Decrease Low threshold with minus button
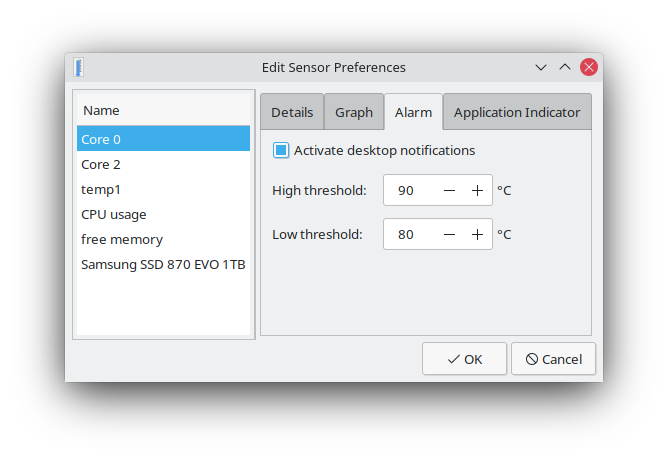 tap(450, 235)
